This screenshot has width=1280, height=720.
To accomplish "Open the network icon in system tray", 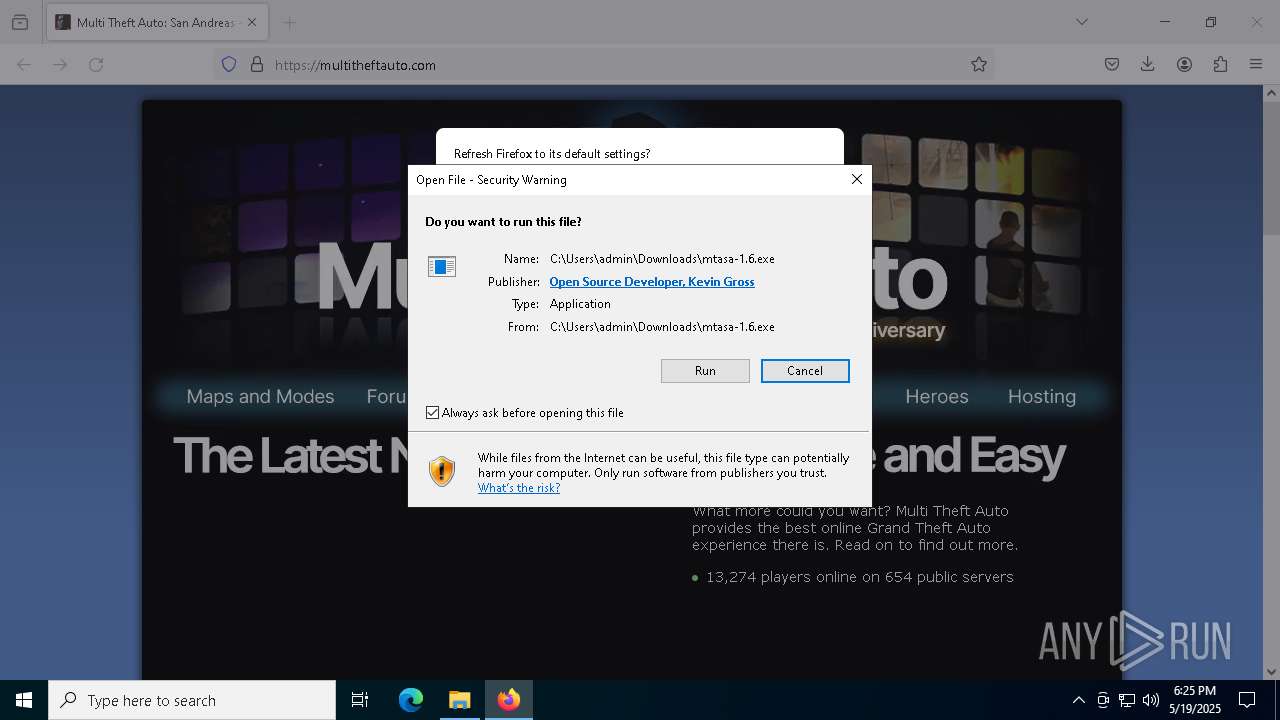I will coord(1127,700).
